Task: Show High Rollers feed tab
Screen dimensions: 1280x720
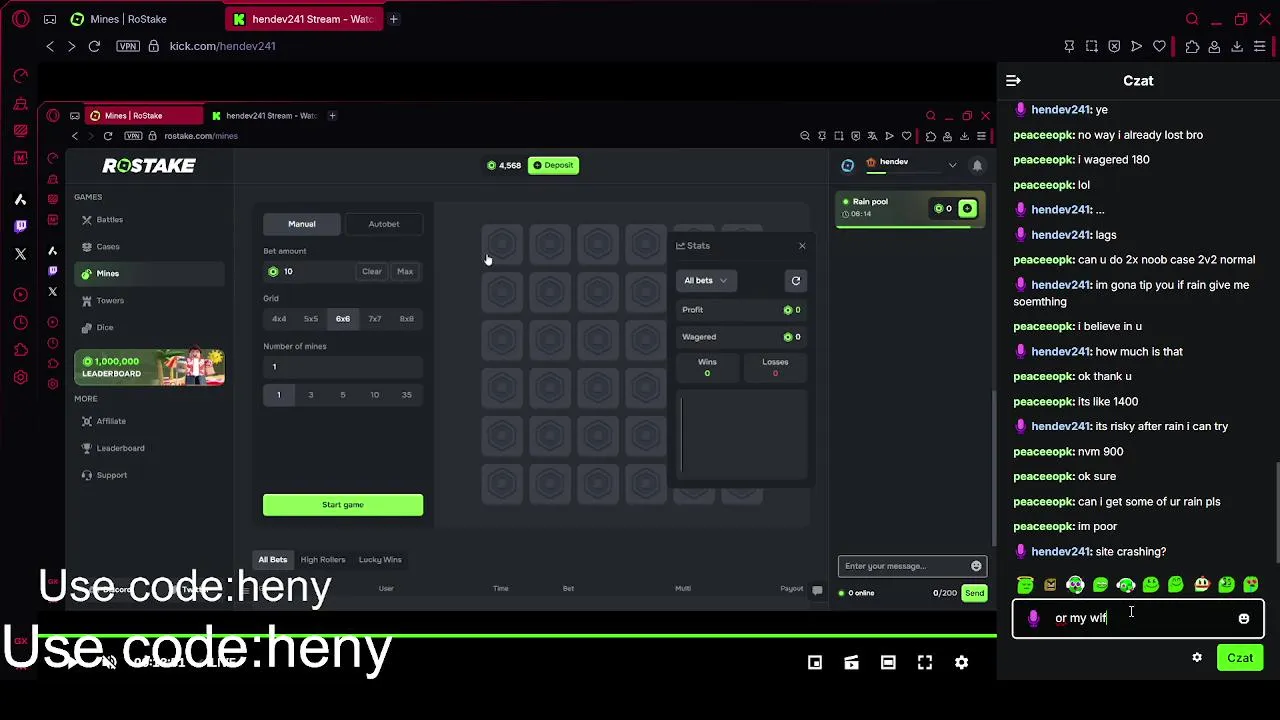Action: tap(323, 560)
